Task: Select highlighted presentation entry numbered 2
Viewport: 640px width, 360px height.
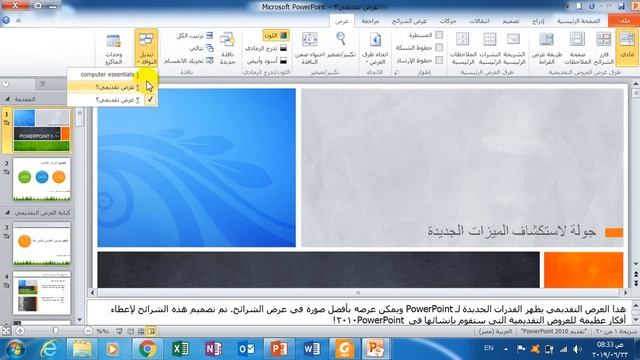Action: pyautogui.click(x=112, y=87)
